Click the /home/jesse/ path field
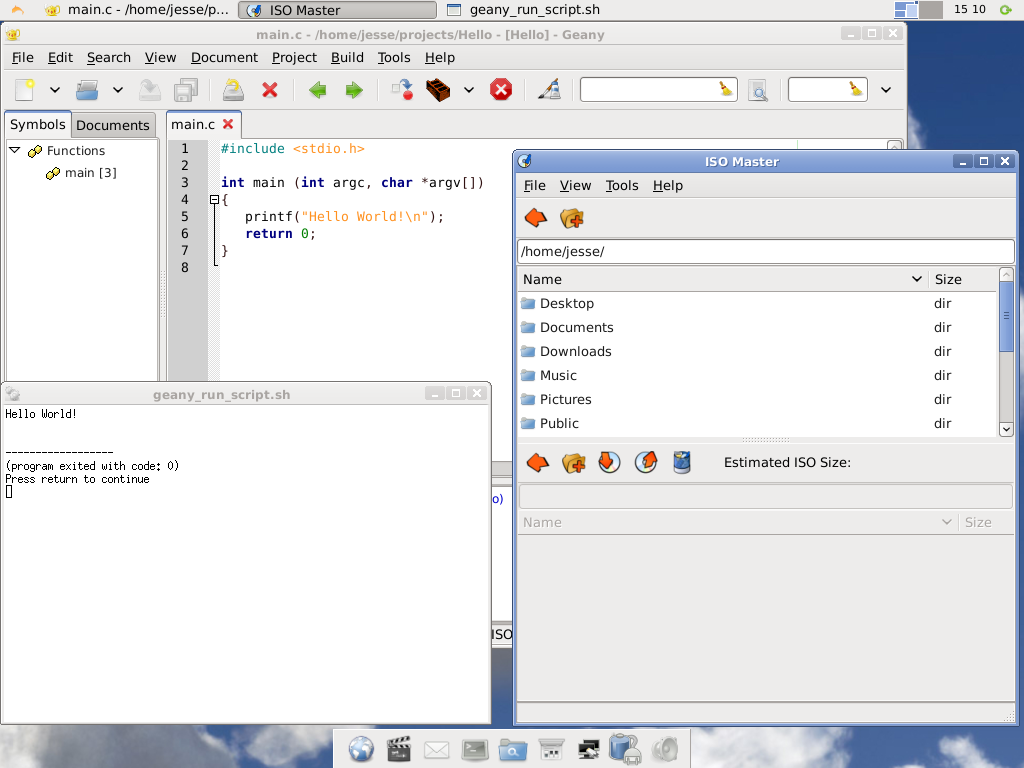 coord(765,251)
